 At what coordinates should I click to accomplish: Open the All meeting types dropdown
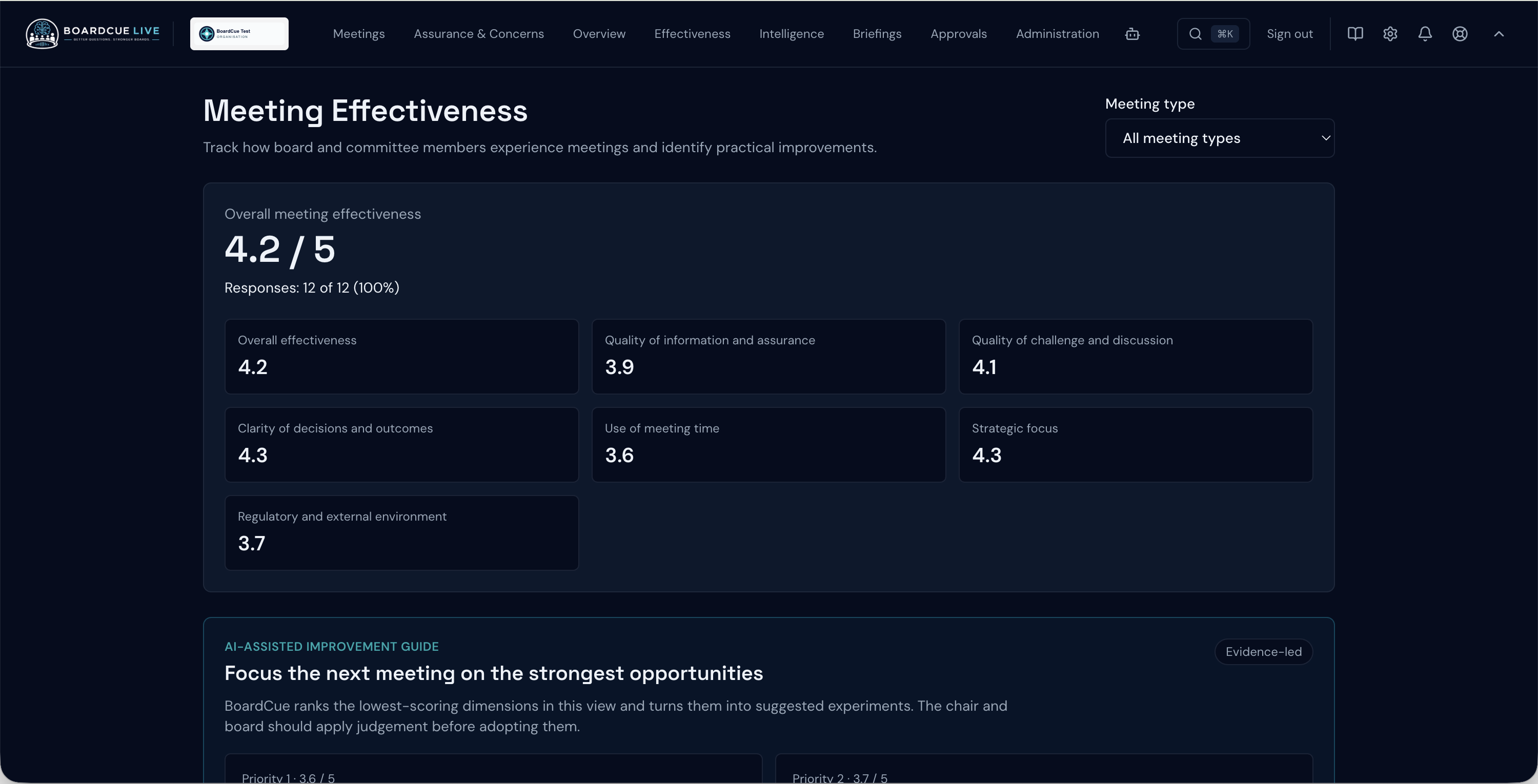tap(1220, 138)
